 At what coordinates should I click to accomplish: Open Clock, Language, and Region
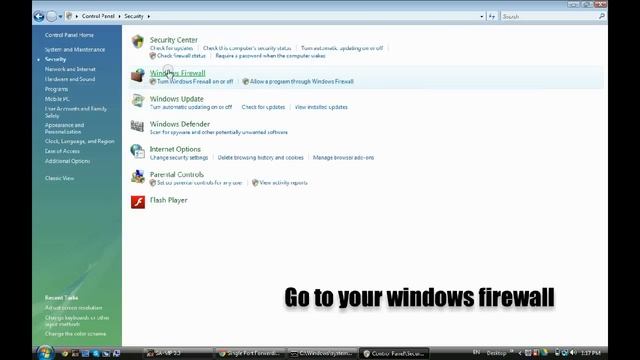click(80, 141)
